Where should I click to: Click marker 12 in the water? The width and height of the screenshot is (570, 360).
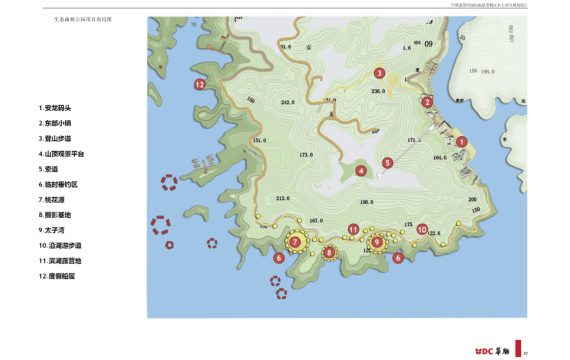[200, 85]
